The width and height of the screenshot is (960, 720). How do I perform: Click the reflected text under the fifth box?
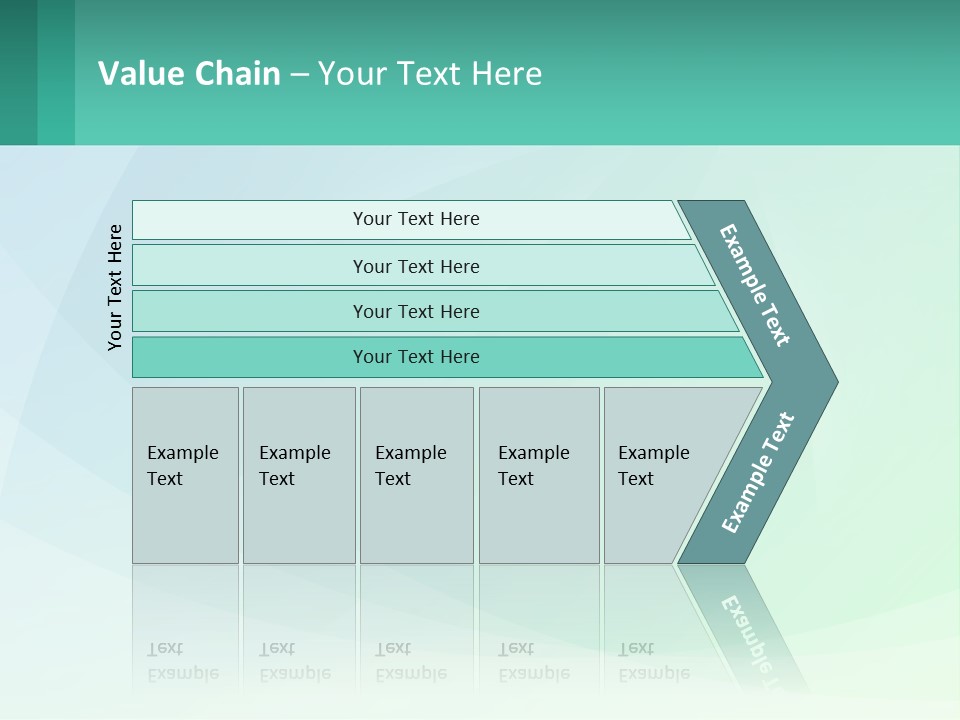pyautogui.click(x=653, y=661)
